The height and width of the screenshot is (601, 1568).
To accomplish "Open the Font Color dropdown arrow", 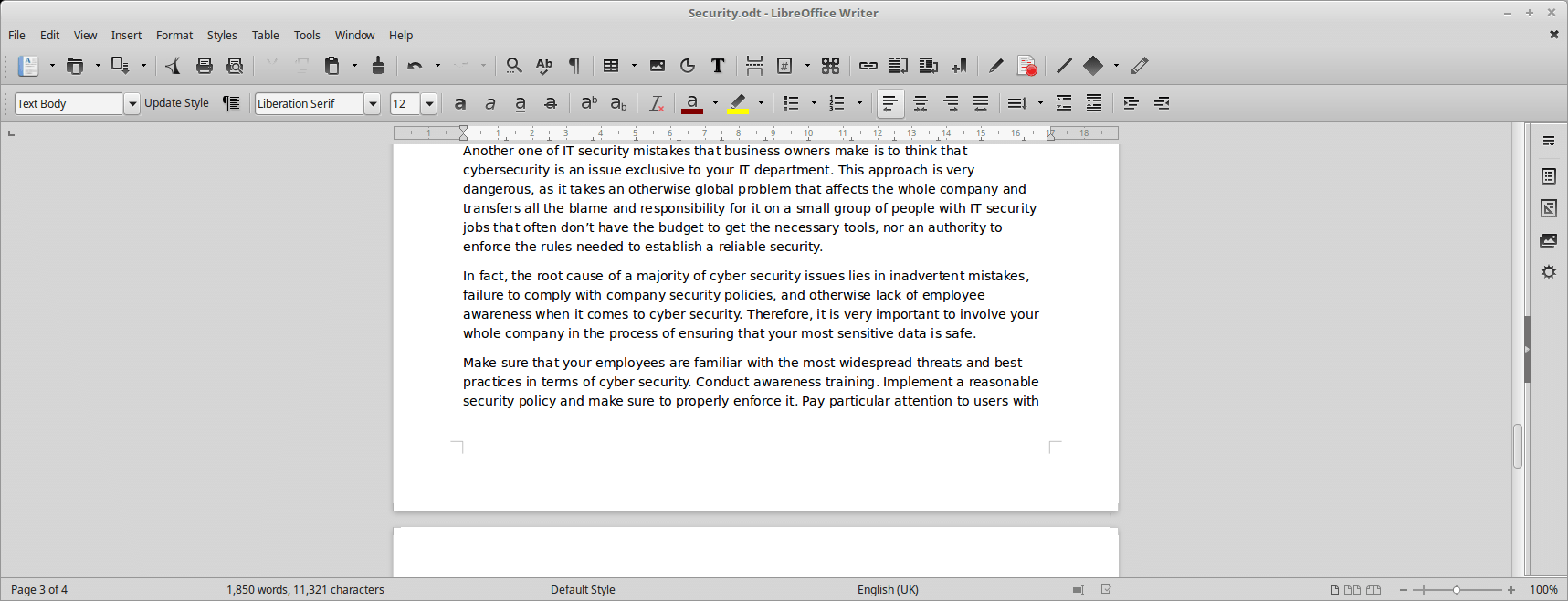I will (x=715, y=103).
